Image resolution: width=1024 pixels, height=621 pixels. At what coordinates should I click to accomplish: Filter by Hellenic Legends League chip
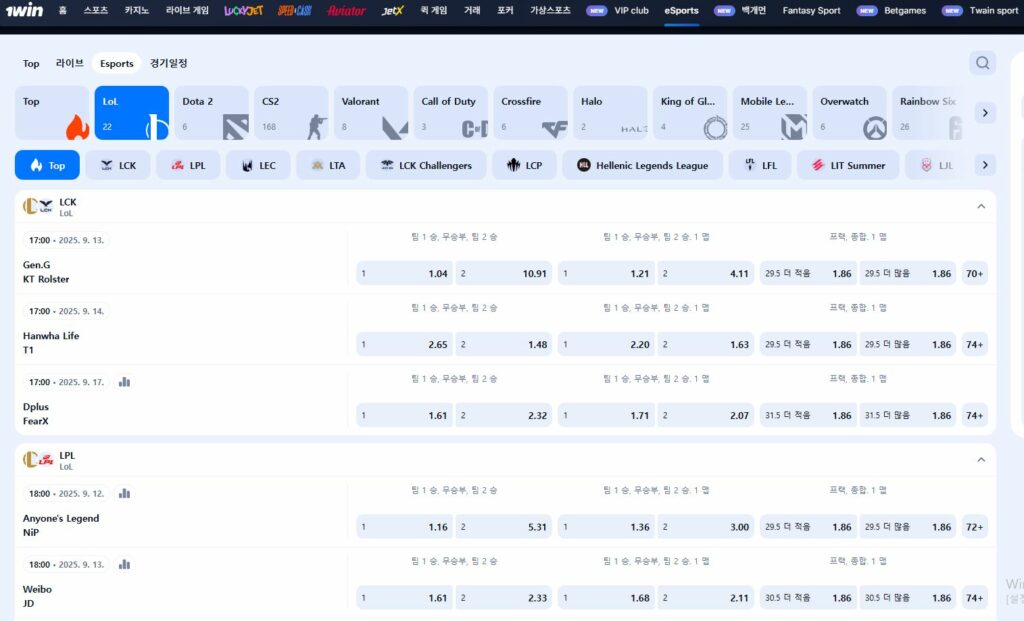click(x=643, y=165)
